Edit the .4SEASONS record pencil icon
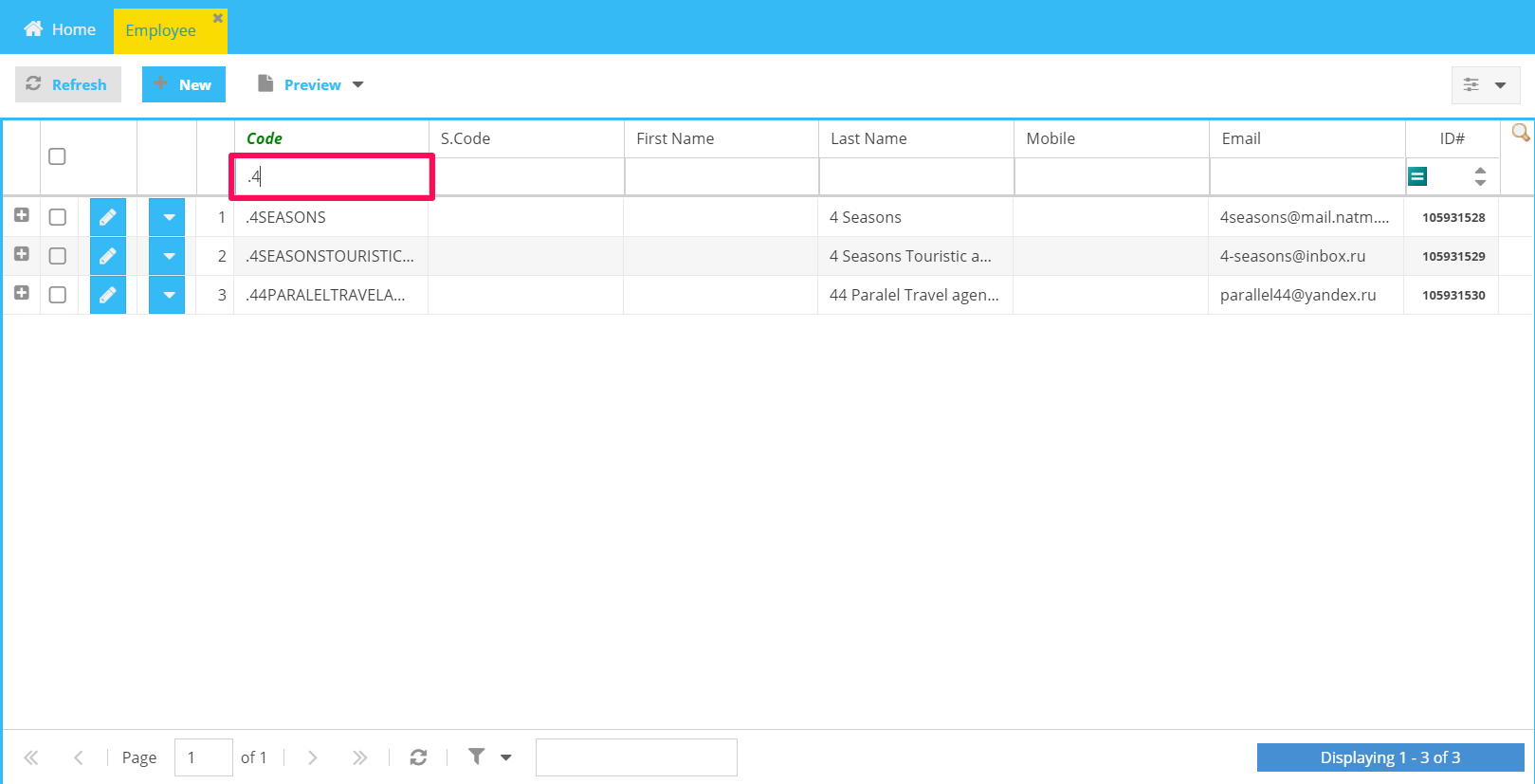 (108, 217)
